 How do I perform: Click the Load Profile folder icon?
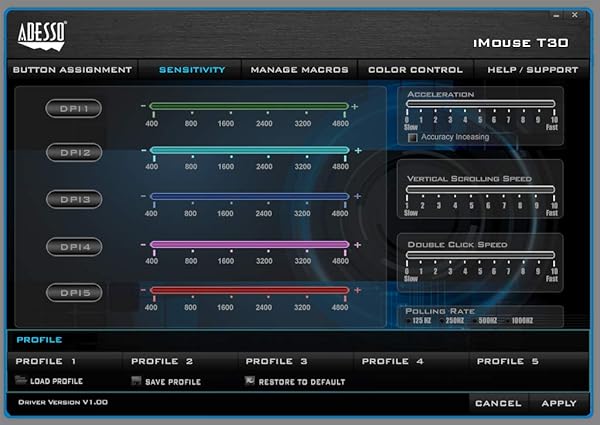[x=21, y=381]
